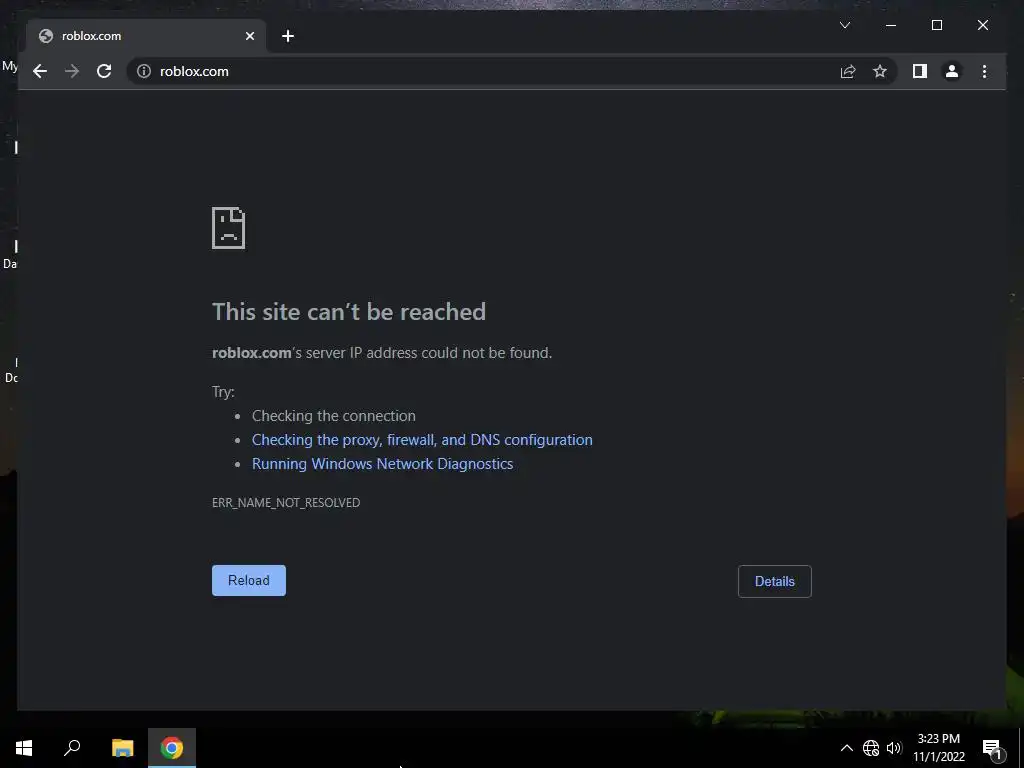Click the ERR_NAME_NOT_RESOLVED error code
This screenshot has height=768, width=1024.
pos(286,502)
